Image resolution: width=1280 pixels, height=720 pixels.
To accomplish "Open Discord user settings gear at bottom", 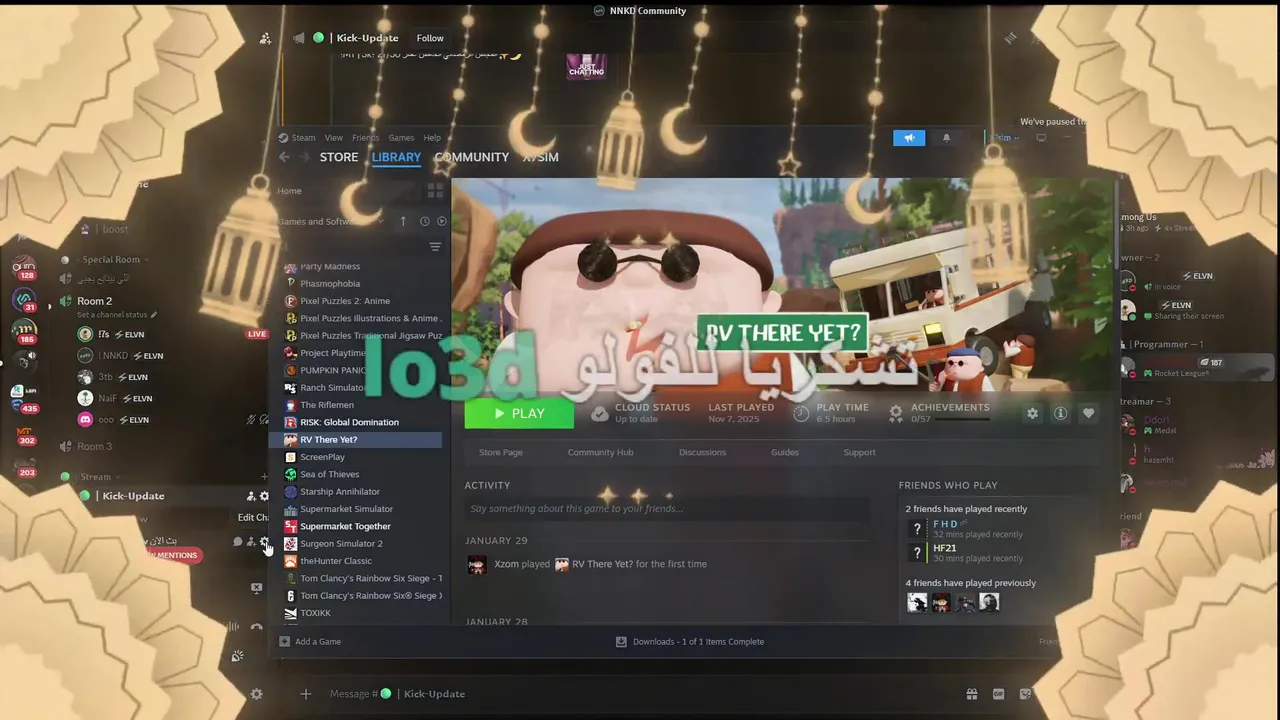I will [256, 694].
